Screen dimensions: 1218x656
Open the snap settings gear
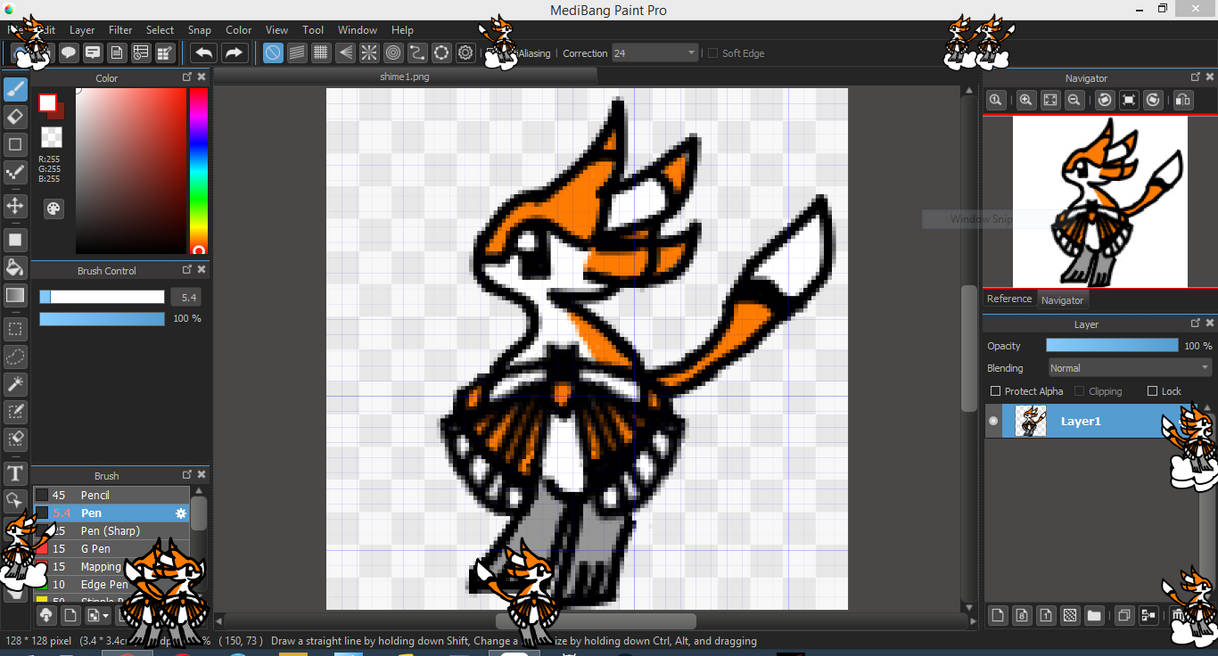[x=465, y=53]
